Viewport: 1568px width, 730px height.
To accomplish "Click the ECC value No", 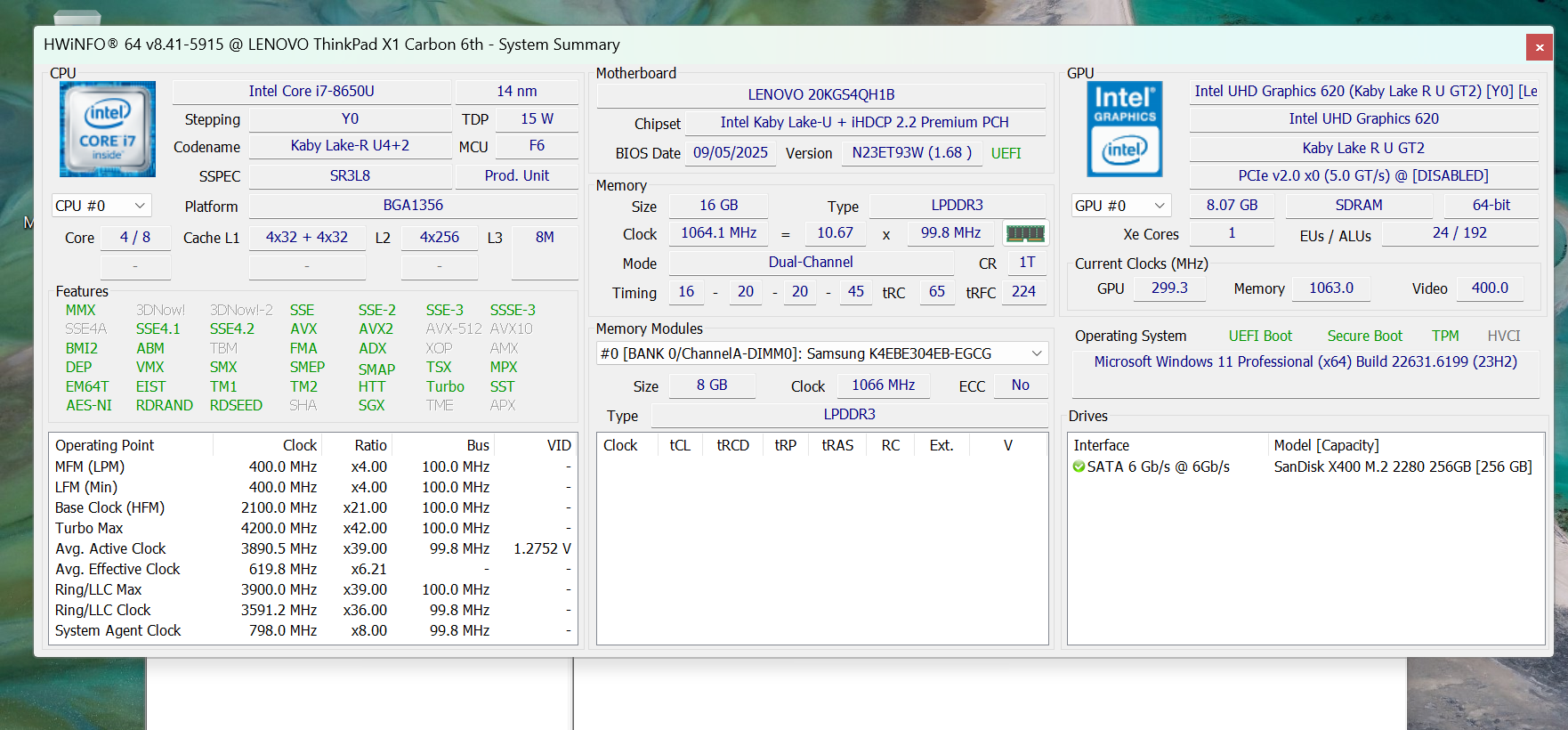I will pyautogui.click(x=1020, y=385).
